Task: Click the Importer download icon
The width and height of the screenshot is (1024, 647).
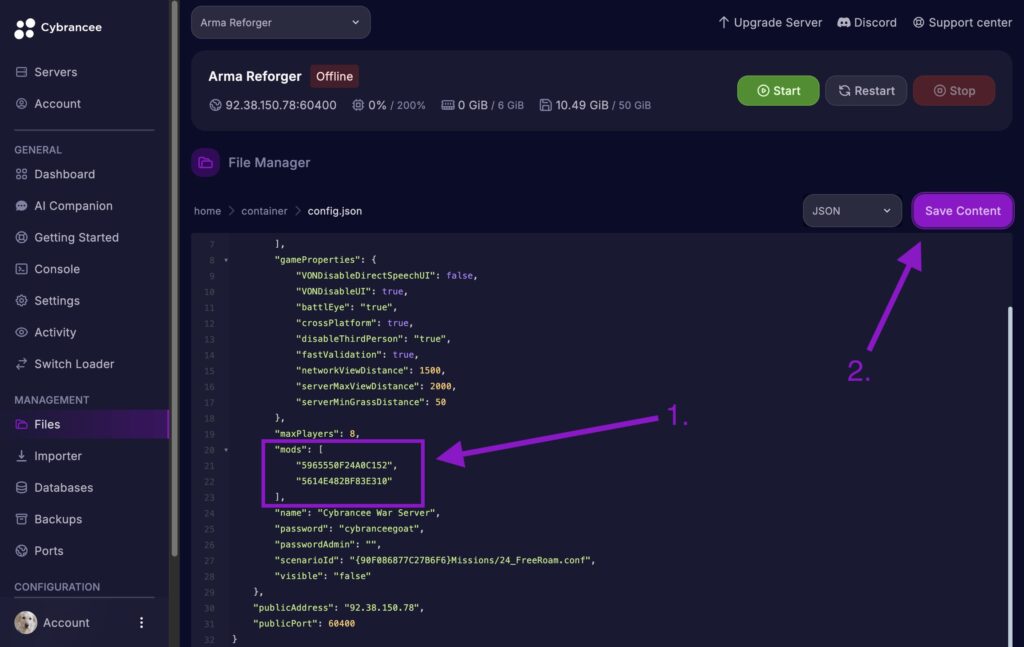Action: (22, 456)
